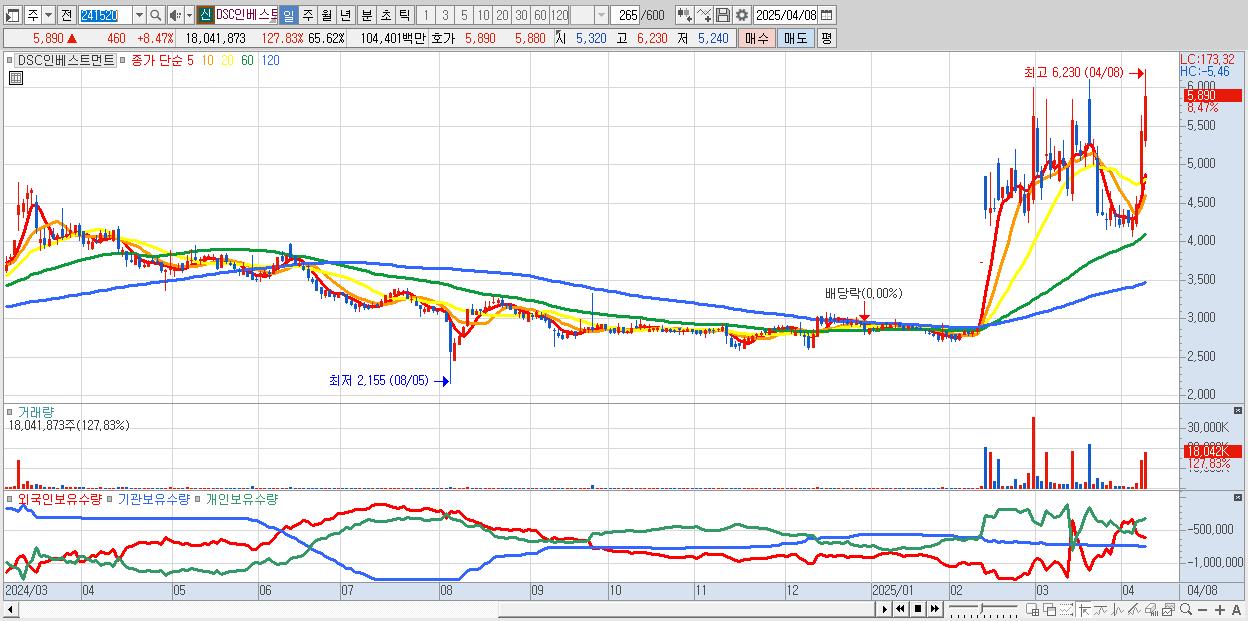Click the save chart floppy disk icon
The width and height of the screenshot is (1248, 621).
[723, 15]
